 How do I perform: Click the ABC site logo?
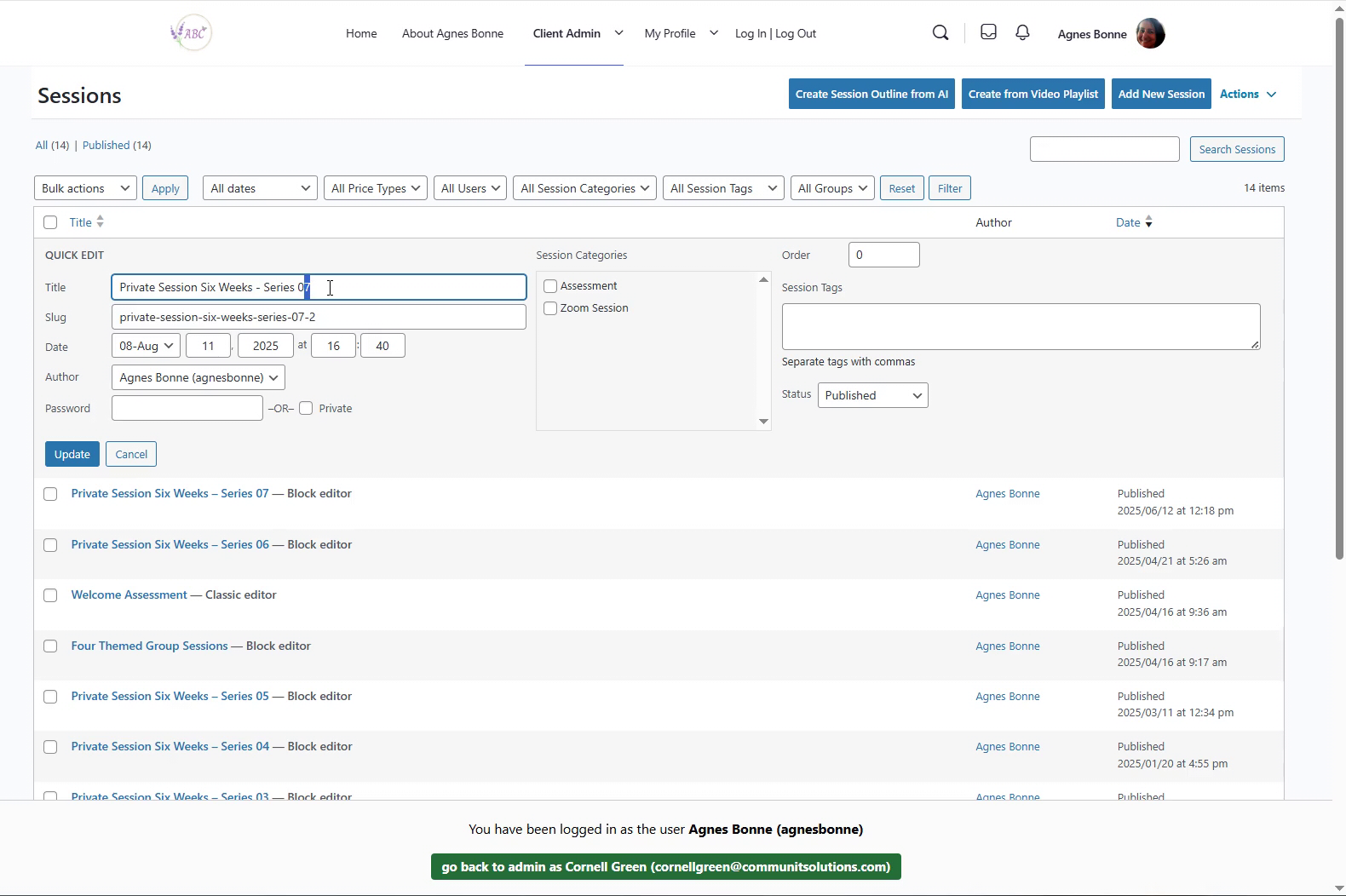[x=191, y=33]
